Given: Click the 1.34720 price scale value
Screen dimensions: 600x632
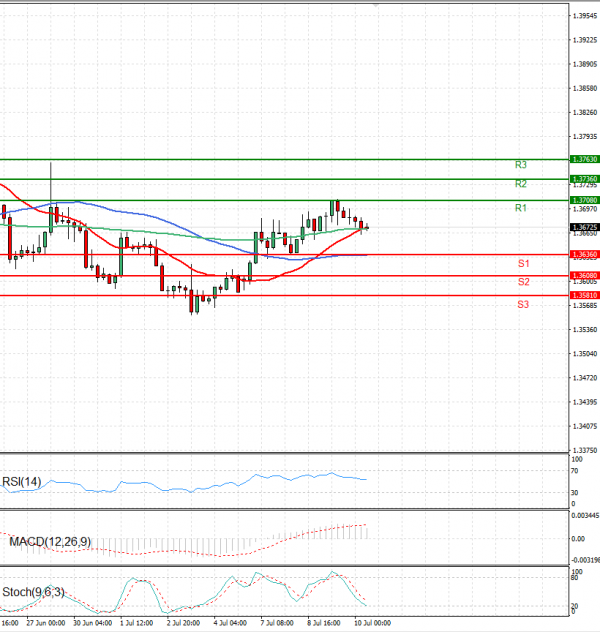Looking at the screenshot, I should pyautogui.click(x=585, y=378).
